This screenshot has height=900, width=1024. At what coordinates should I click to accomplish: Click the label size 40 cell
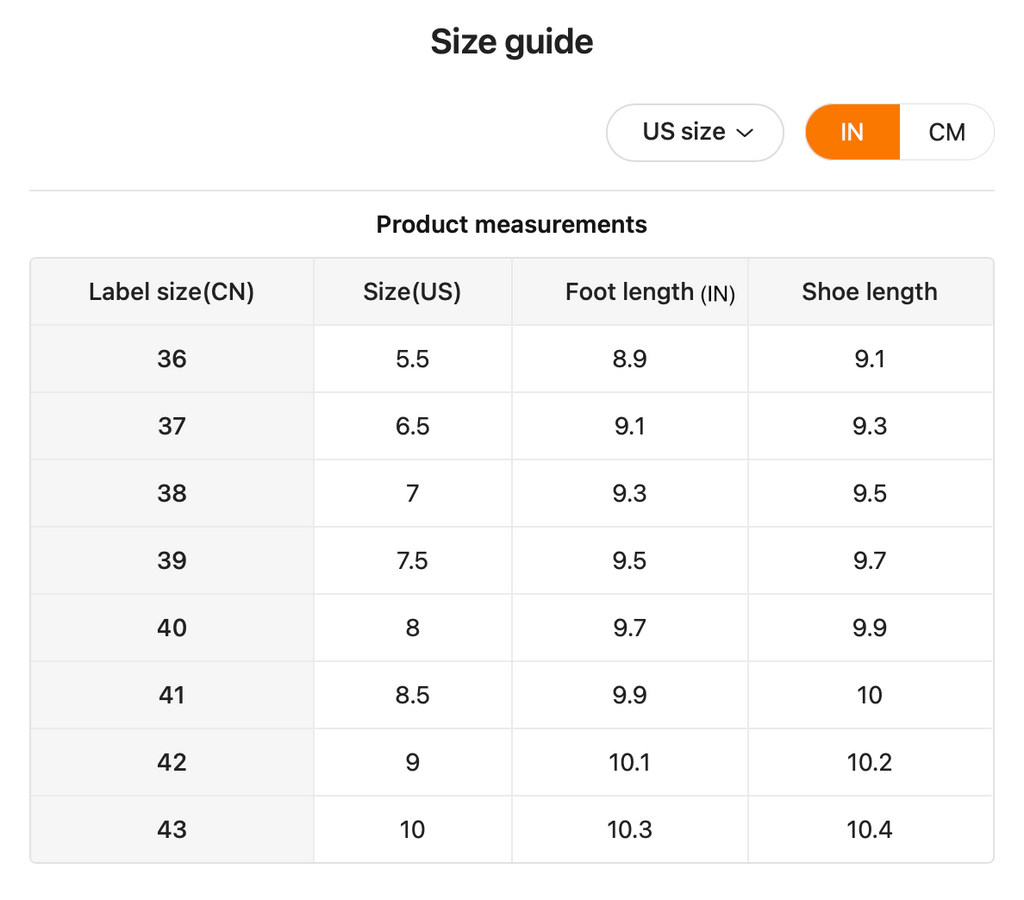(x=171, y=628)
